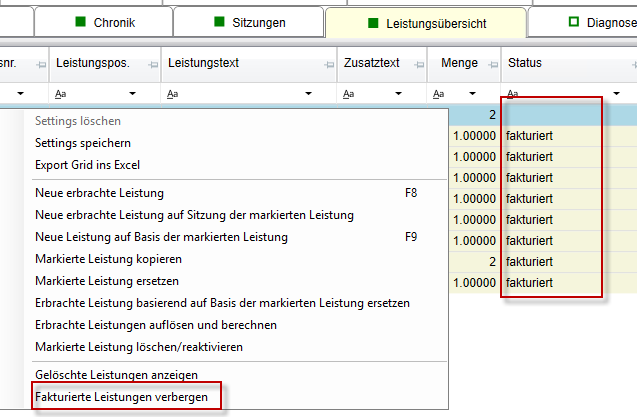Choose Neue erbrachte Leistung menu item

click(x=99, y=193)
